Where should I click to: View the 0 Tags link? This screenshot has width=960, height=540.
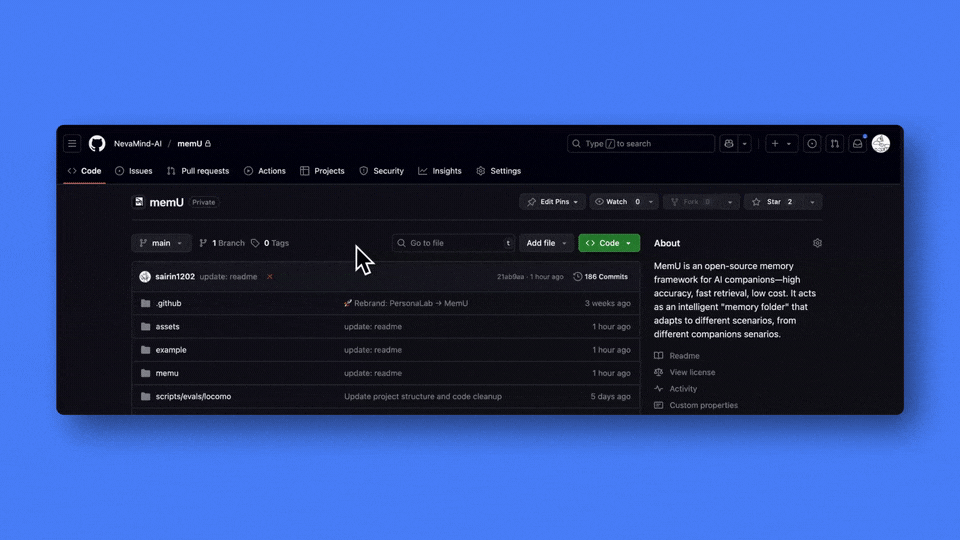[270, 243]
